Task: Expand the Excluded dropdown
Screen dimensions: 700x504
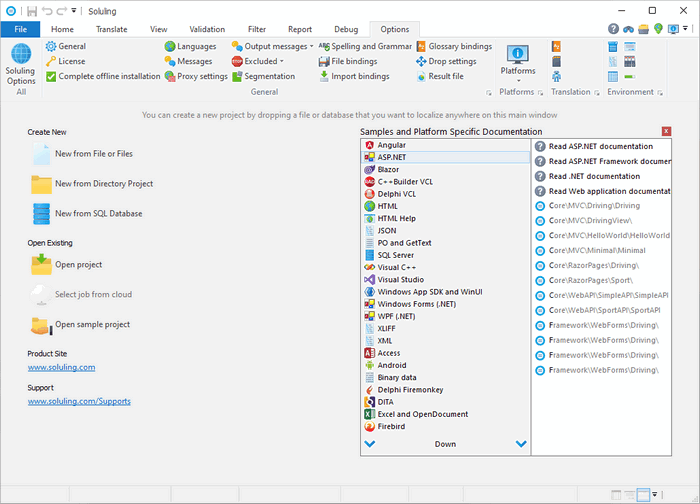Action: tap(282, 61)
